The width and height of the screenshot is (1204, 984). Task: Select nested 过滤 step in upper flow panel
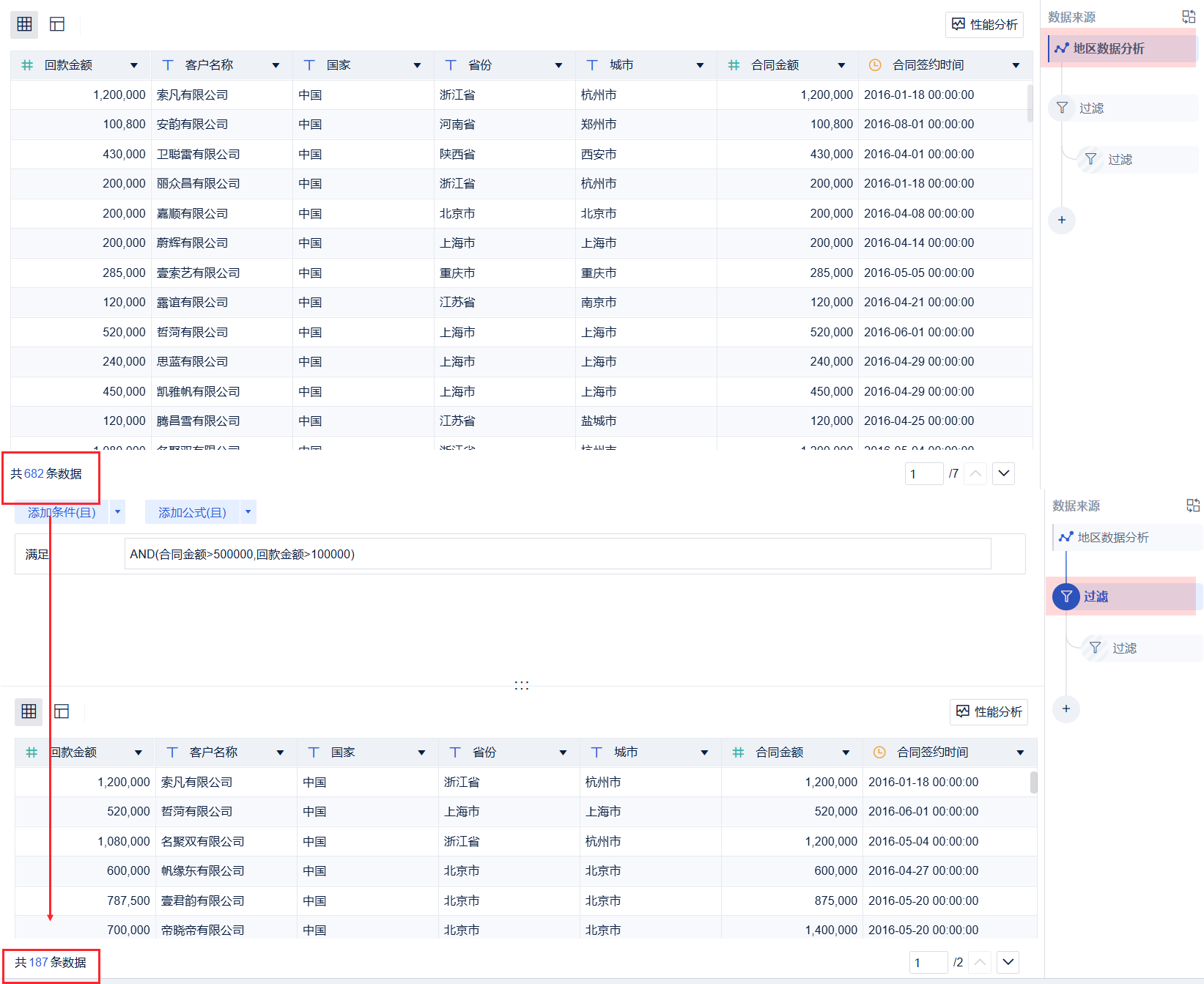coord(1137,160)
